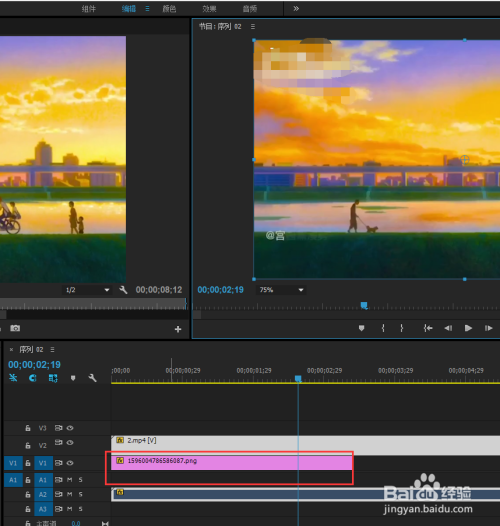The image size is (500, 526).
Task: Switch to the 组件 workspace tab
Action: pos(89,9)
